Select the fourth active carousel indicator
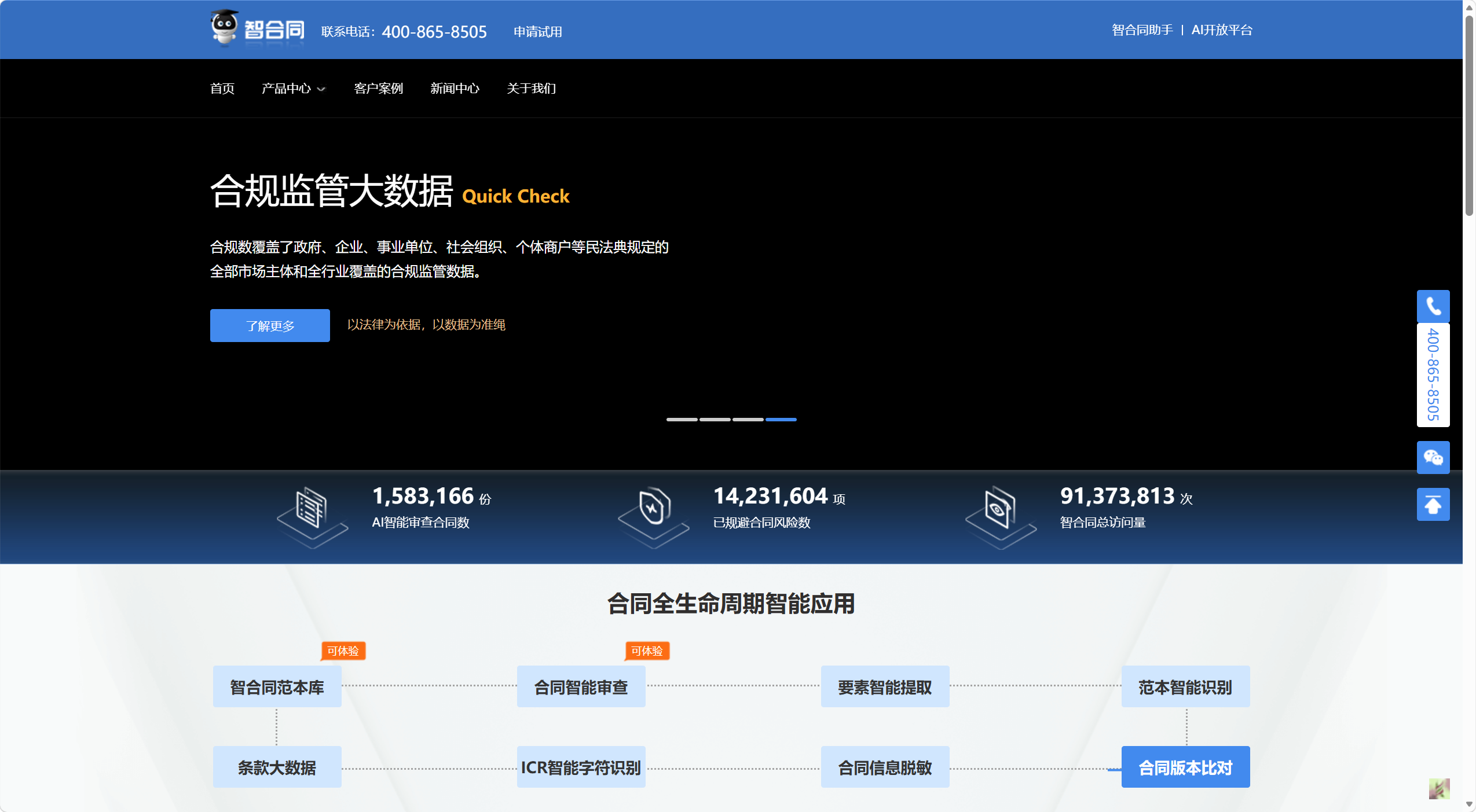Viewport: 1476px width, 812px height. pos(781,420)
